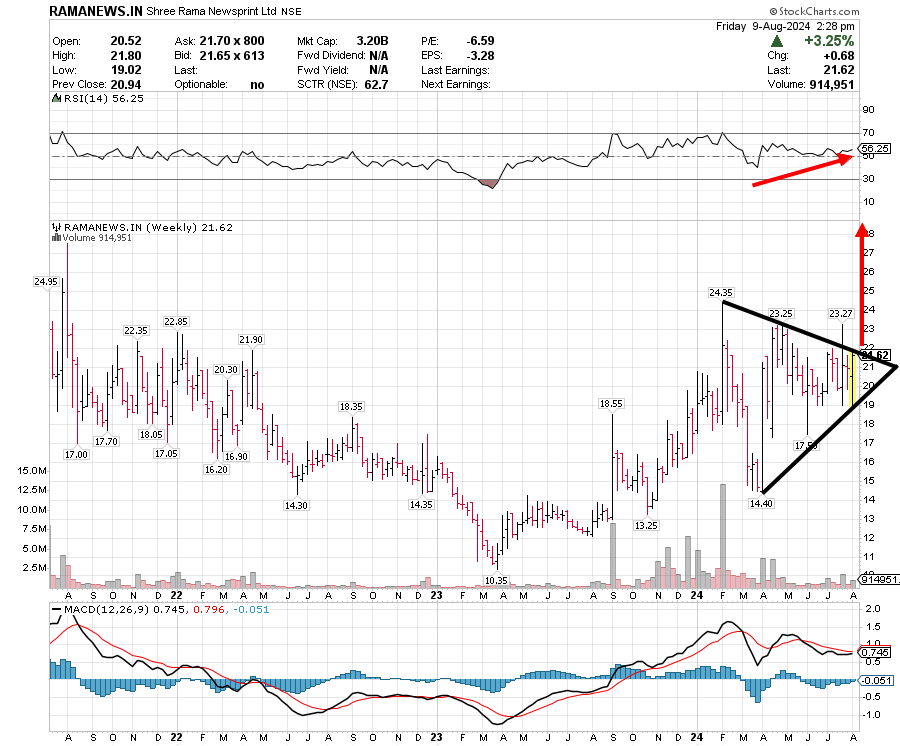Click the Low value 19.02
This screenshot has height=746, width=900.
126,70
